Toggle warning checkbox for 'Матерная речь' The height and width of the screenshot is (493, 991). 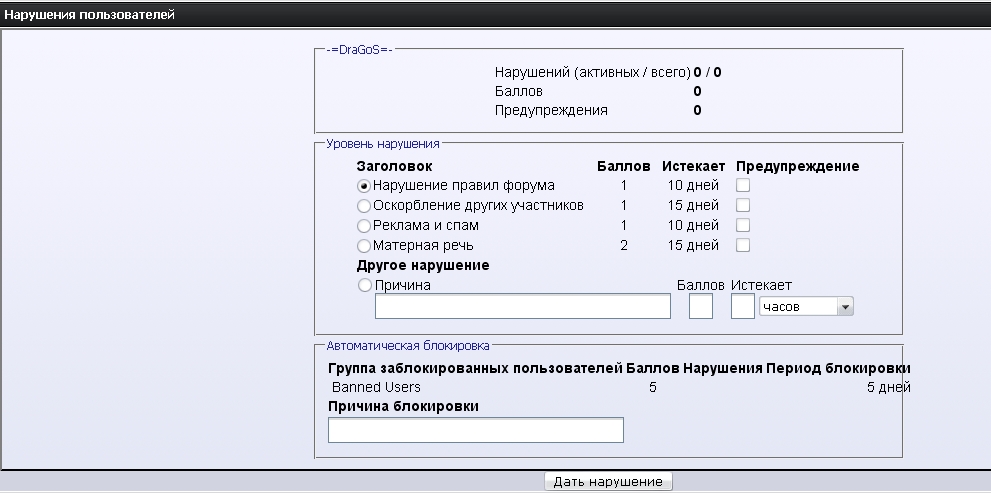[x=743, y=245]
